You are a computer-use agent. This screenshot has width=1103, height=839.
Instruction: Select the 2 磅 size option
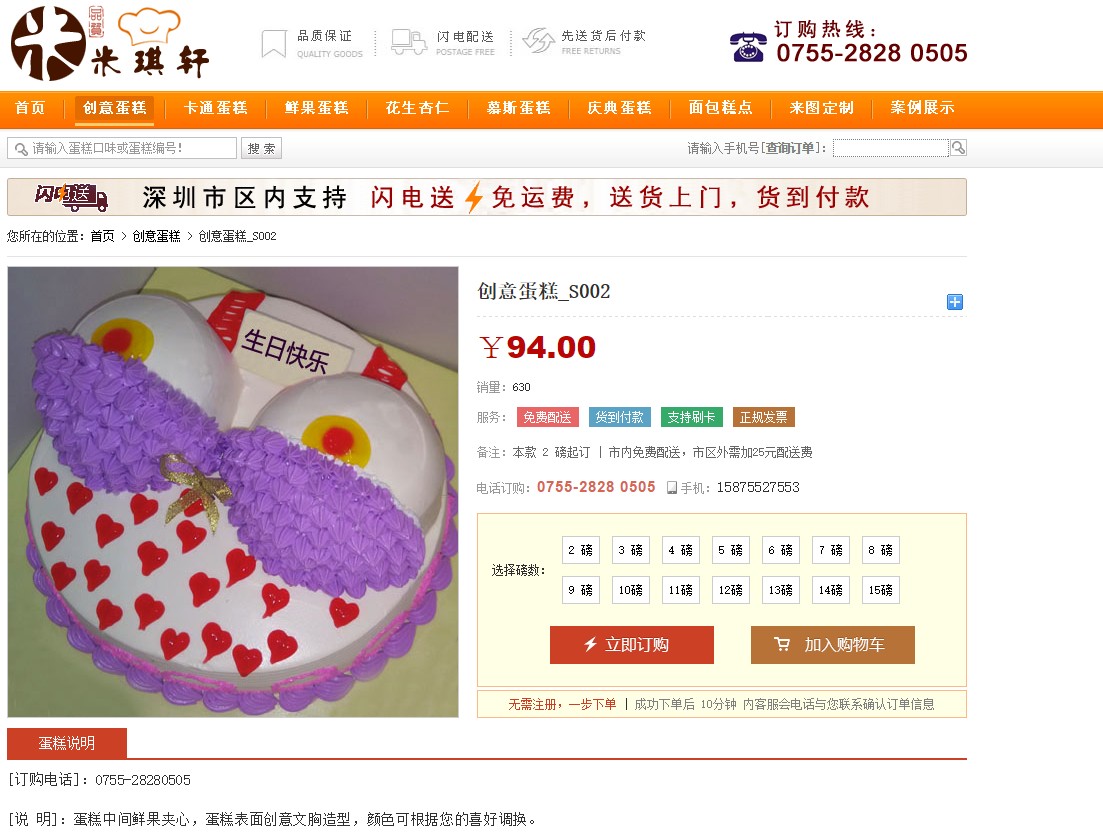tap(580, 550)
